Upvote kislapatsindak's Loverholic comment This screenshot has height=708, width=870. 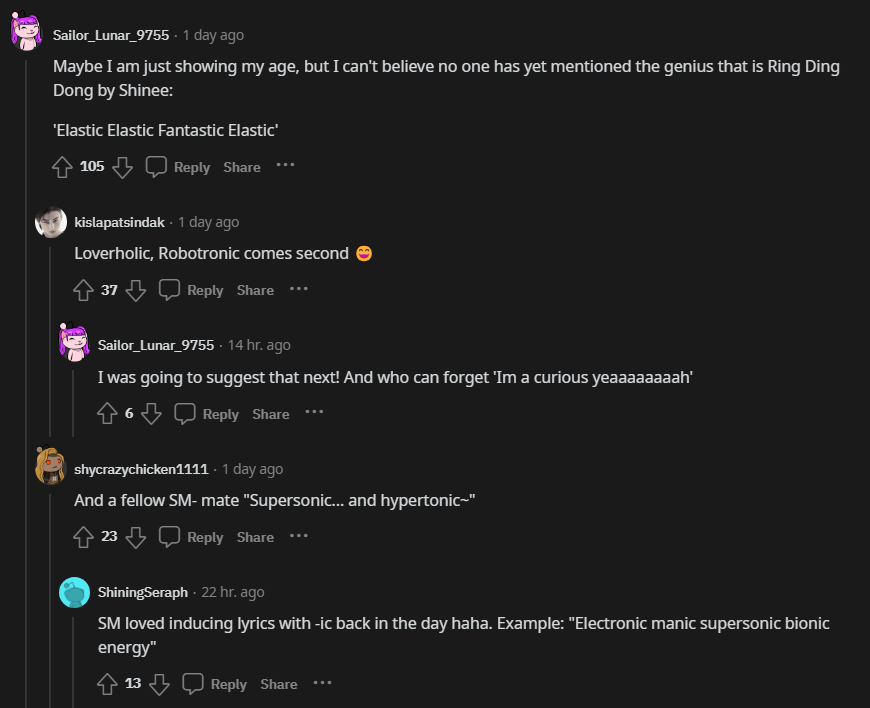84,290
